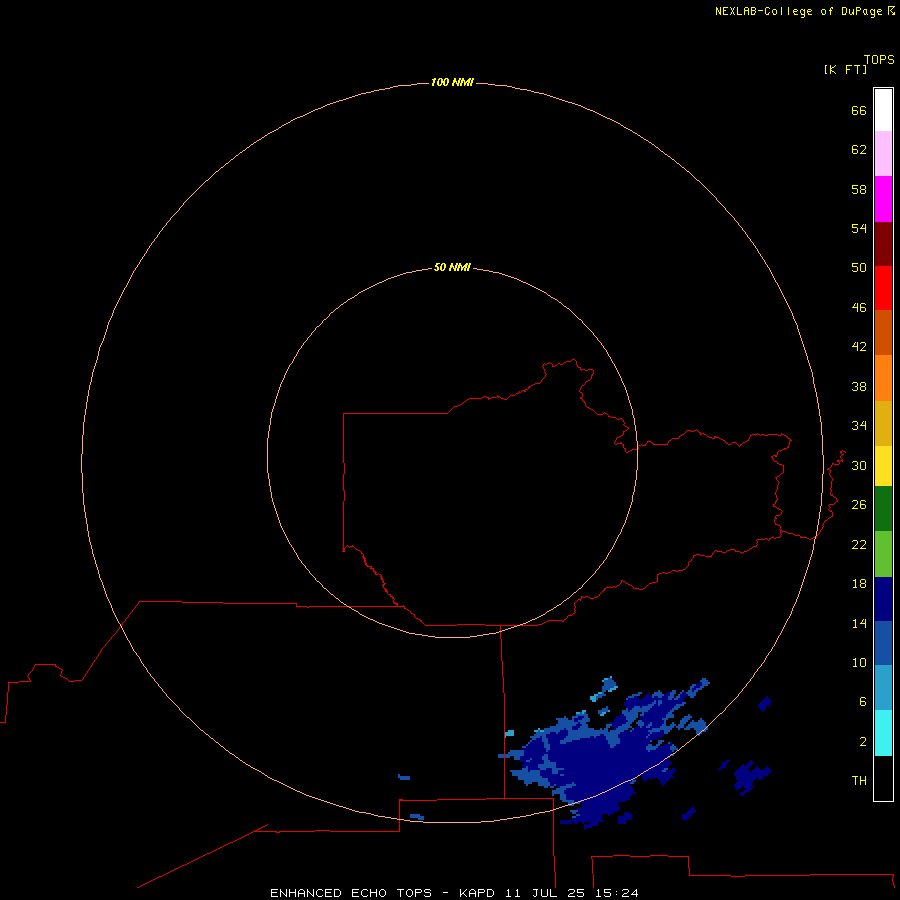
Task: Click the legend value 62
Action: pyautogui.click(x=859, y=150)
